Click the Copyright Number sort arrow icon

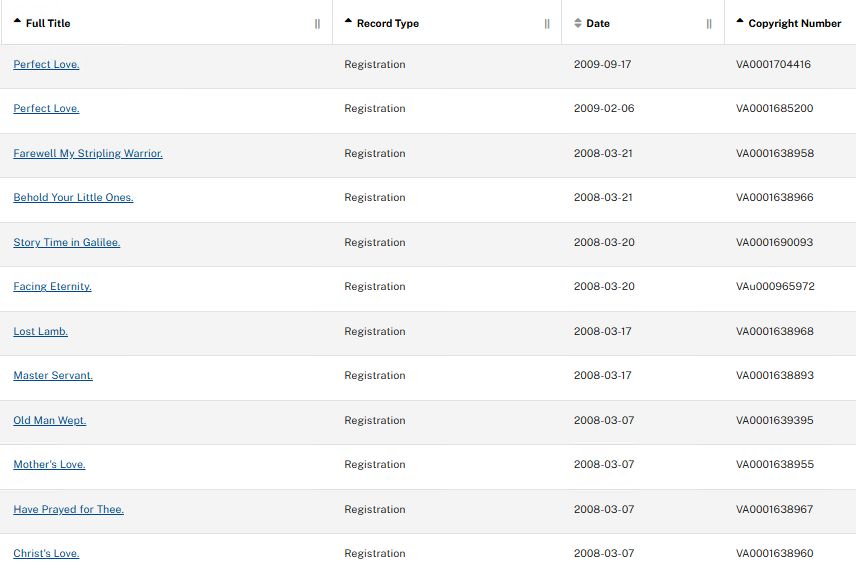click(x=740, y=21)
